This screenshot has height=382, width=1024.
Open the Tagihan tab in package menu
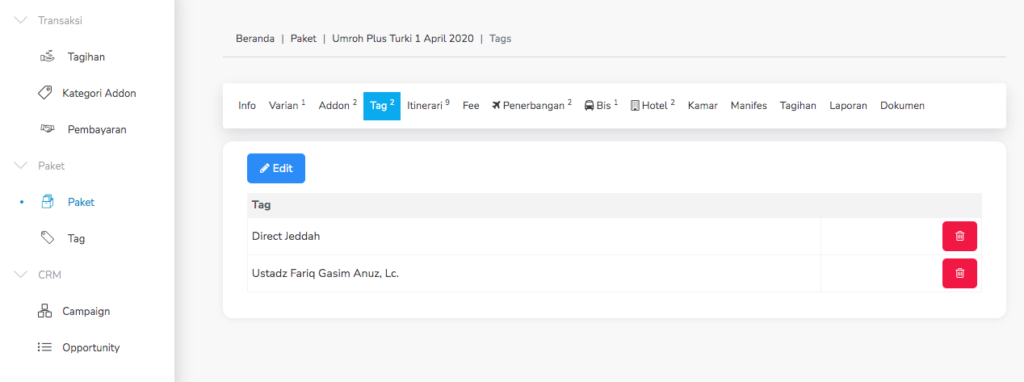tap(798, 105)
